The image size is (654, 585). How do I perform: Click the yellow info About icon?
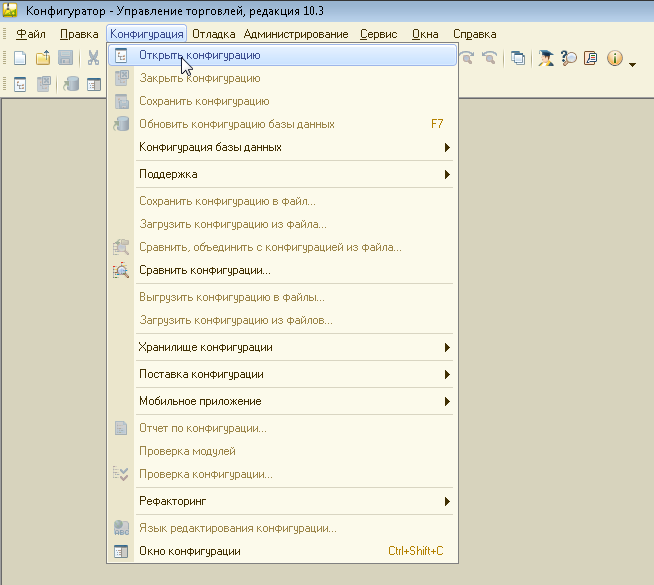point(615,58)
